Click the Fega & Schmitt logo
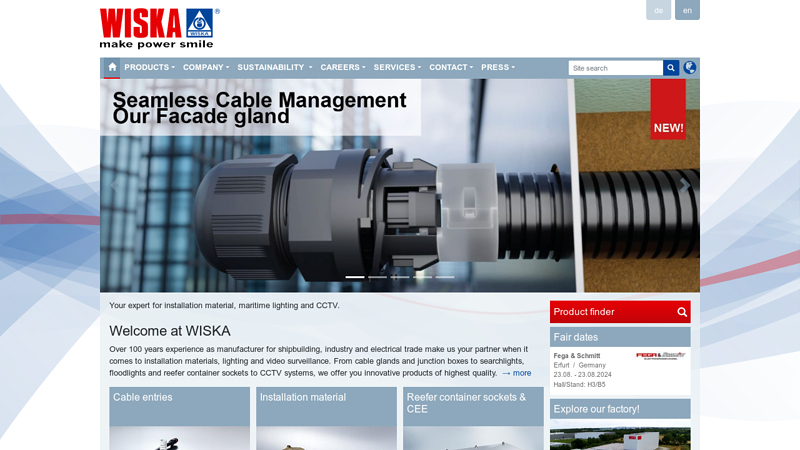This screenshot has width=800, height=450. tap(660, 356)
